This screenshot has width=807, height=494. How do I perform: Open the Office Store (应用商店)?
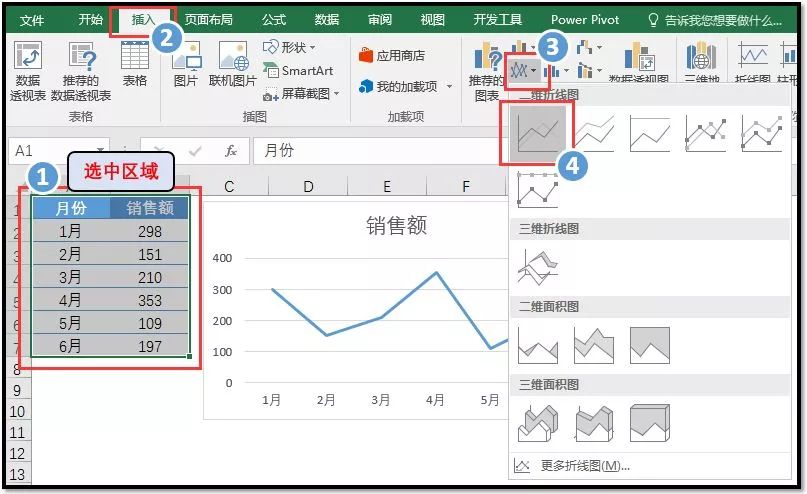coord(392,55)
